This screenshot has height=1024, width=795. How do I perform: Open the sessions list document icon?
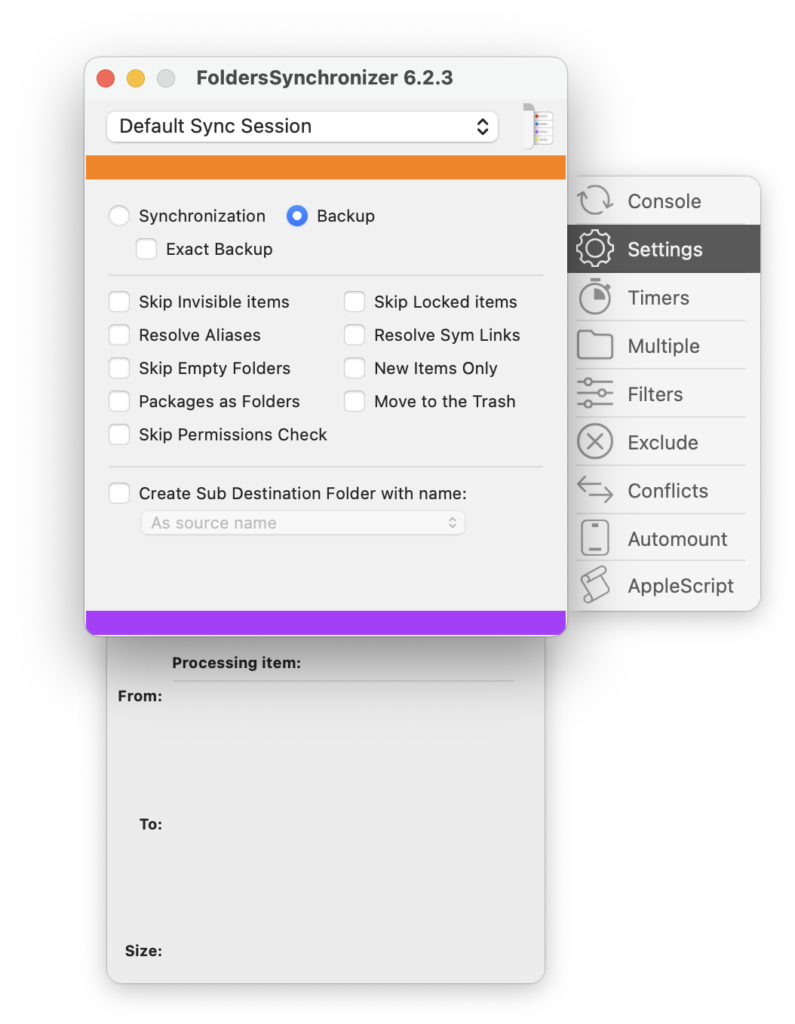(x=538, y=126)
